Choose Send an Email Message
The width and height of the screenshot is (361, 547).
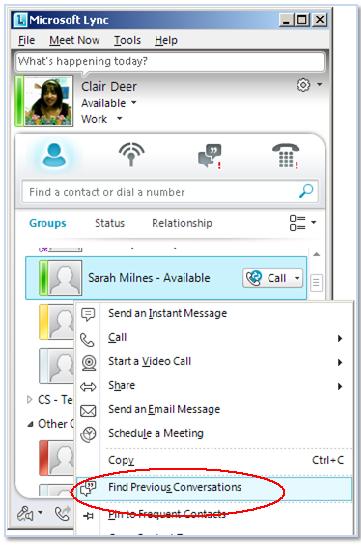pyautogui.click(x=214, y=410)
